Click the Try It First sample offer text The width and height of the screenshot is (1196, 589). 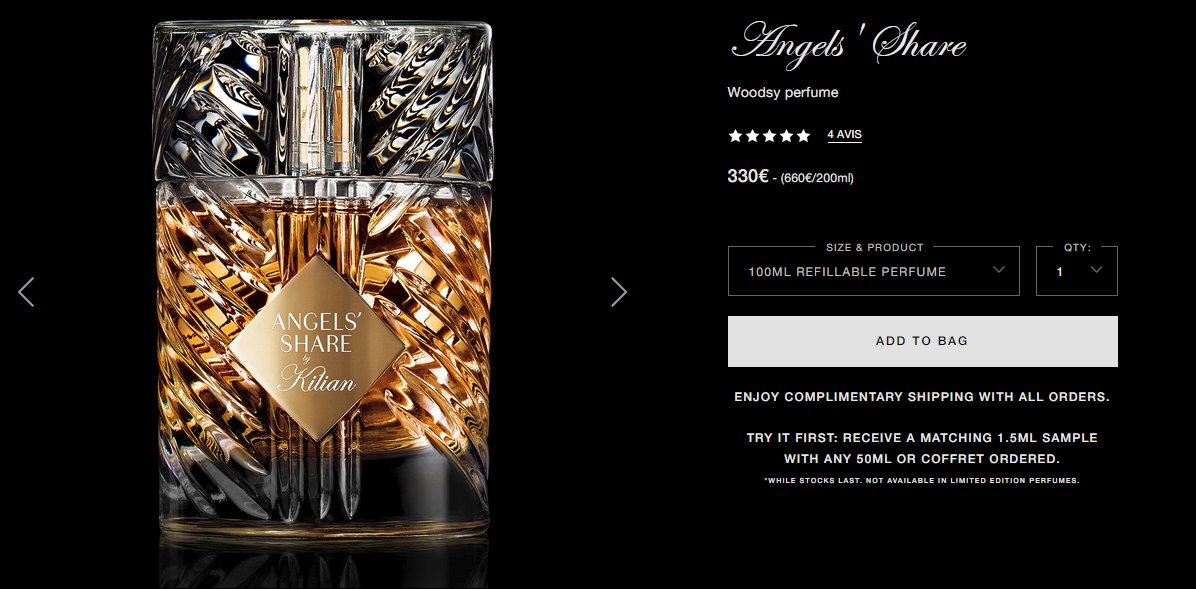(x=922, y=449)
